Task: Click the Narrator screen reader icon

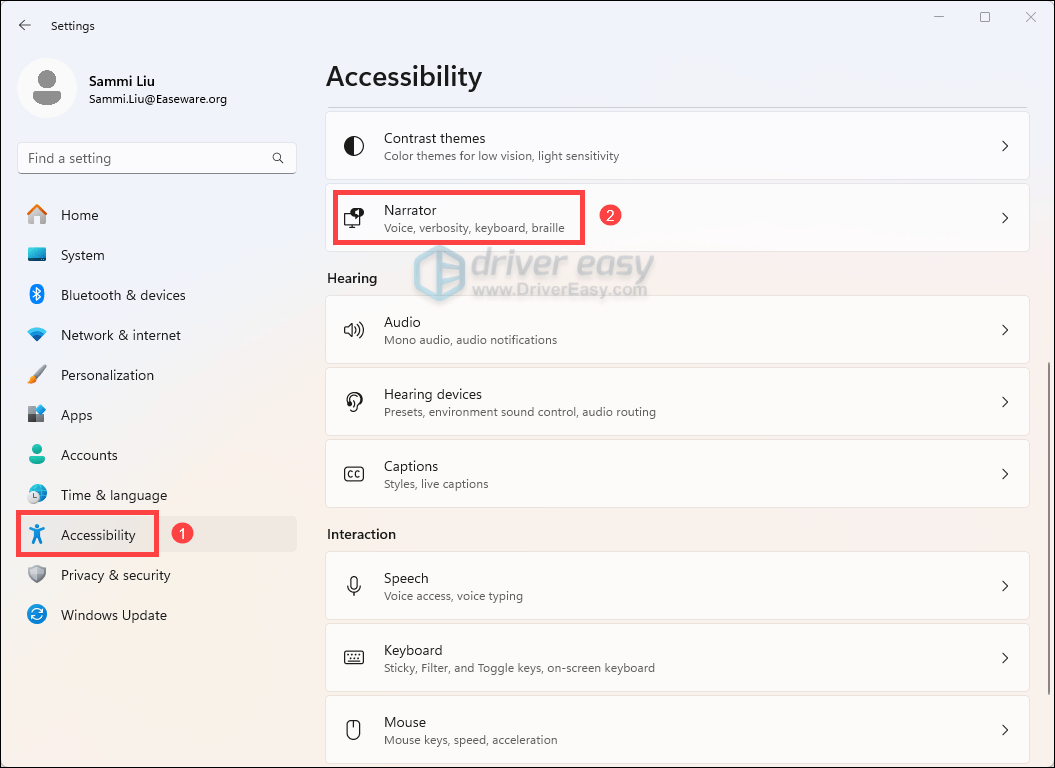Action: [354, 218]
